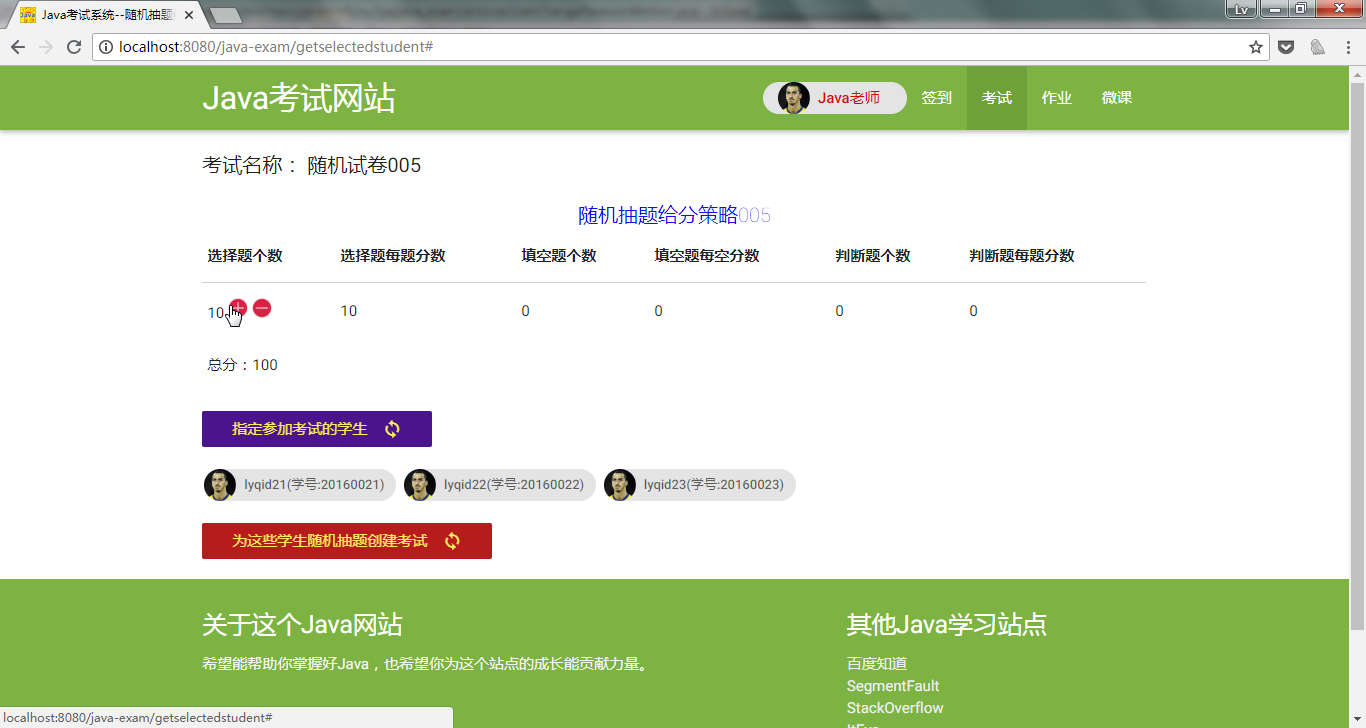This screenshot has width=1366, height=728.
Task: Click the 填空题个数 value 0
Action: (526, 311)
